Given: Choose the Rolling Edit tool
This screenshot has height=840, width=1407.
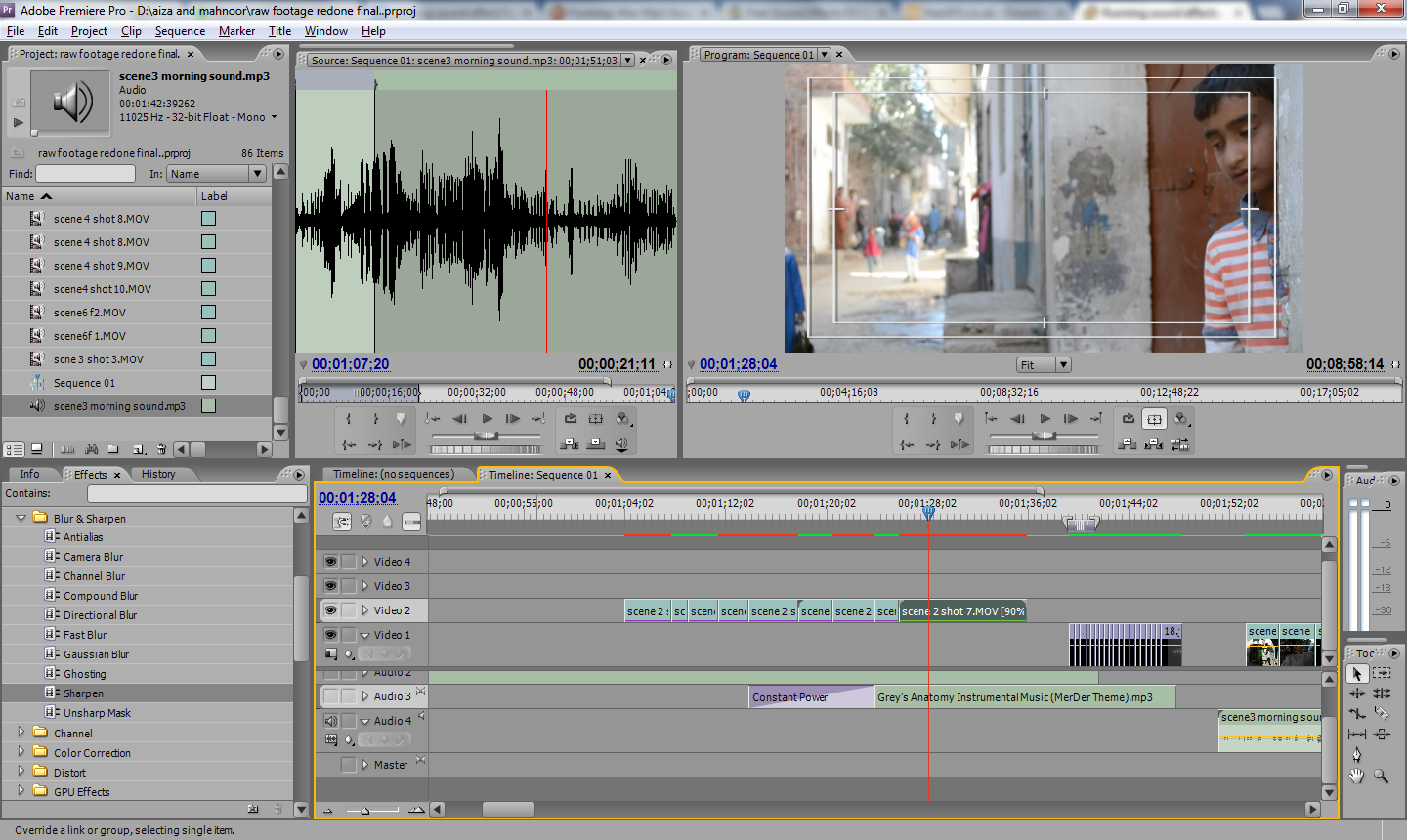Looking at the screenshot, I should (x=1382, y=693).
